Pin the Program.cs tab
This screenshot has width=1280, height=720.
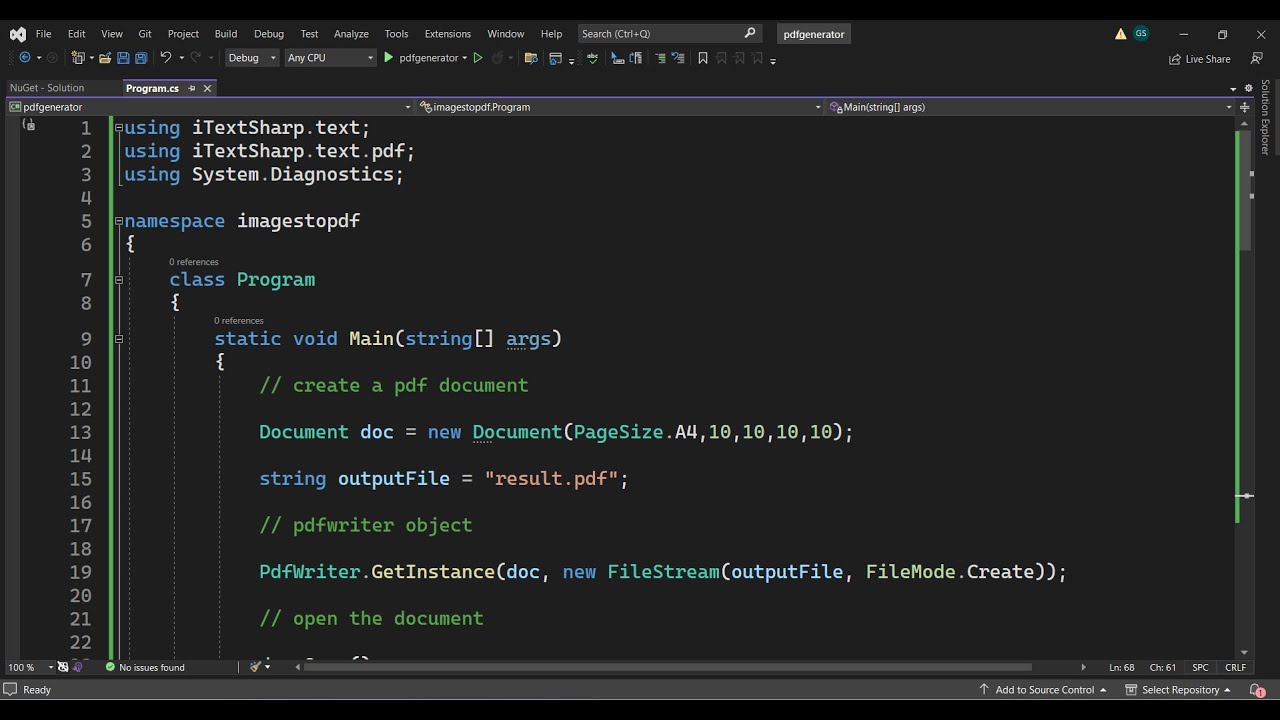[192, 88]
